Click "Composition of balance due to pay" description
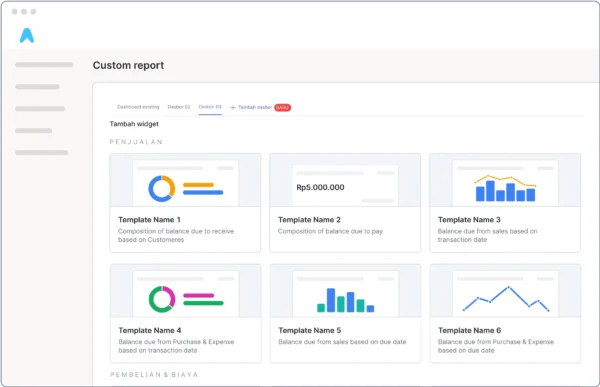Viewport: 600px width, 387px height. (x=330, y=231)
